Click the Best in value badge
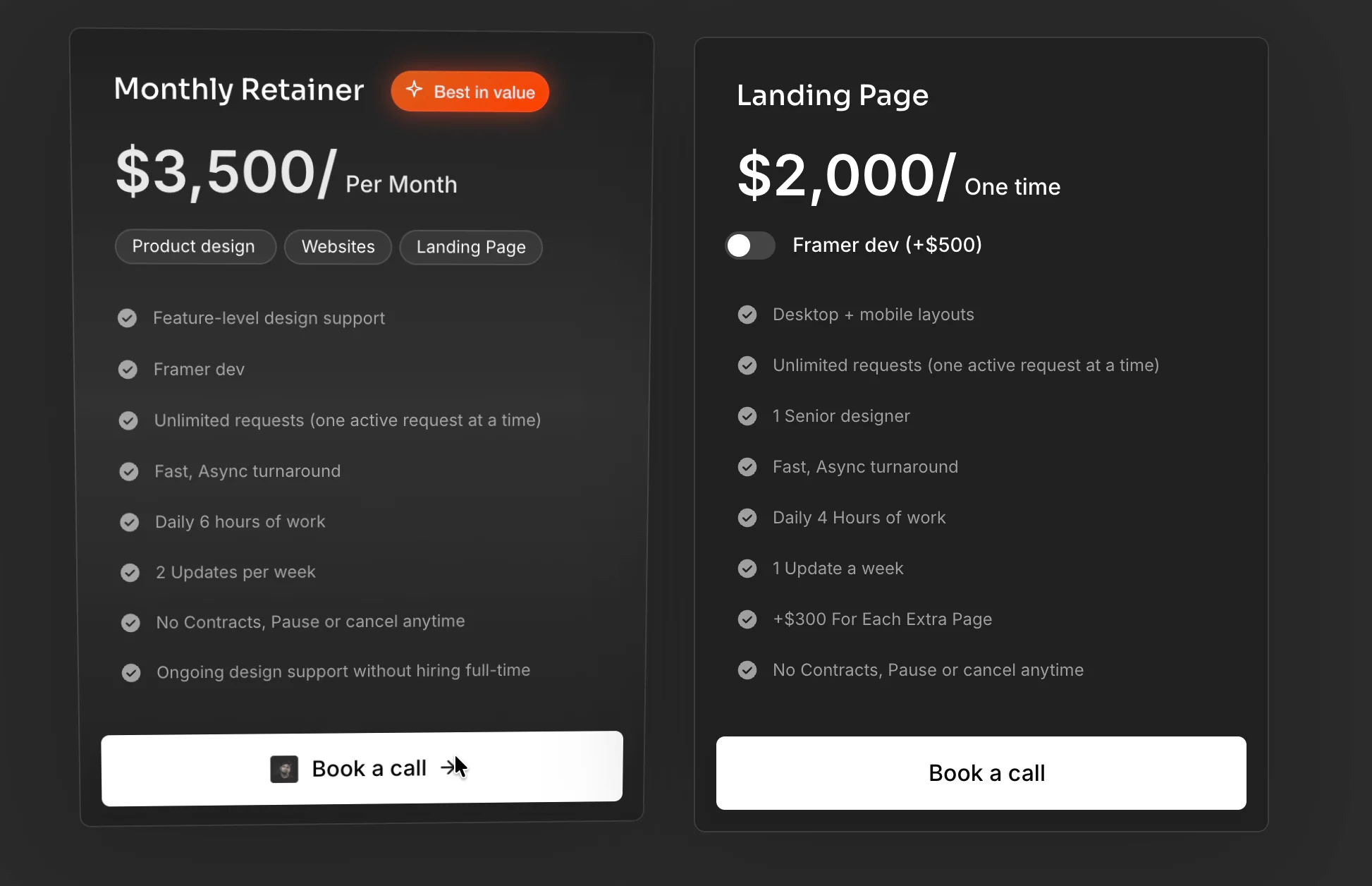Image resolution: width=1372 pixels, height=886 pixels. tap(470, 92)
